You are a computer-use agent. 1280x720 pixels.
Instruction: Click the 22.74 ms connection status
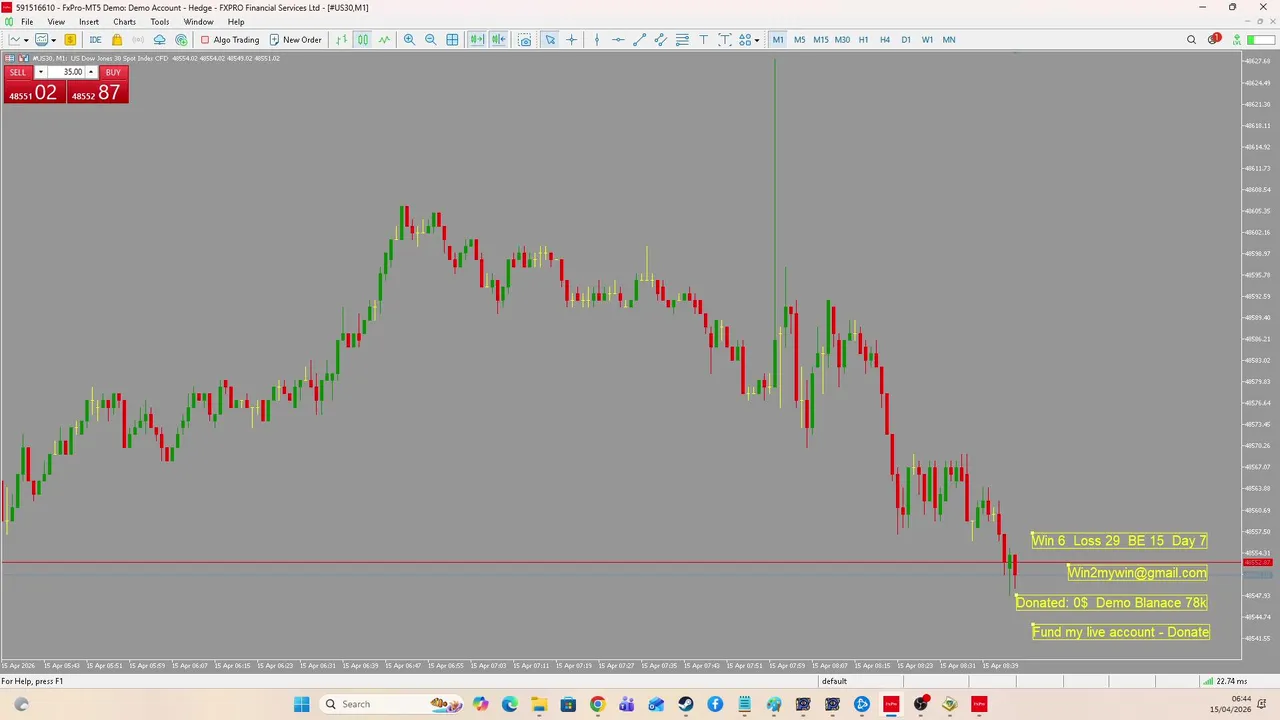[x=1225, y=681]
